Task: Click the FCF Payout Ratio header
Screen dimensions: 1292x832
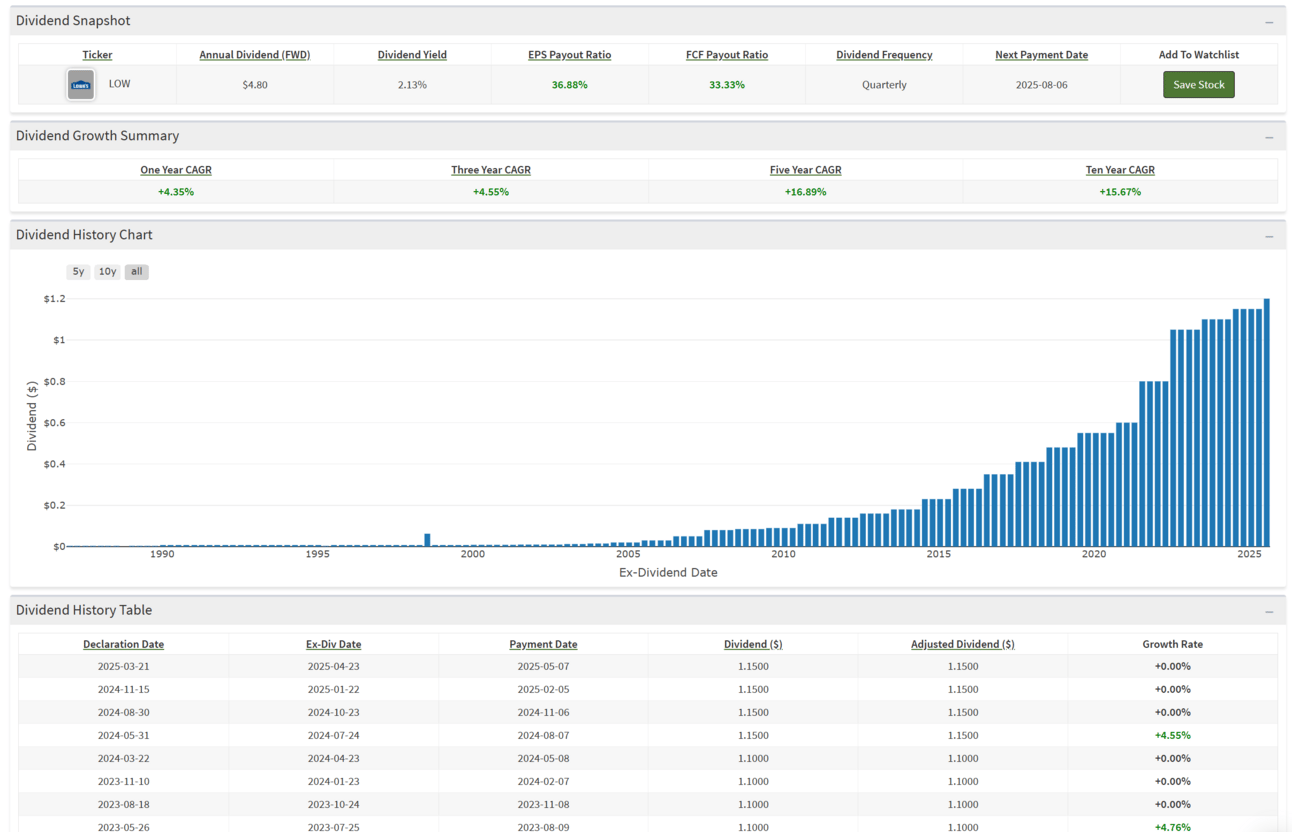Action: [727, 55]
